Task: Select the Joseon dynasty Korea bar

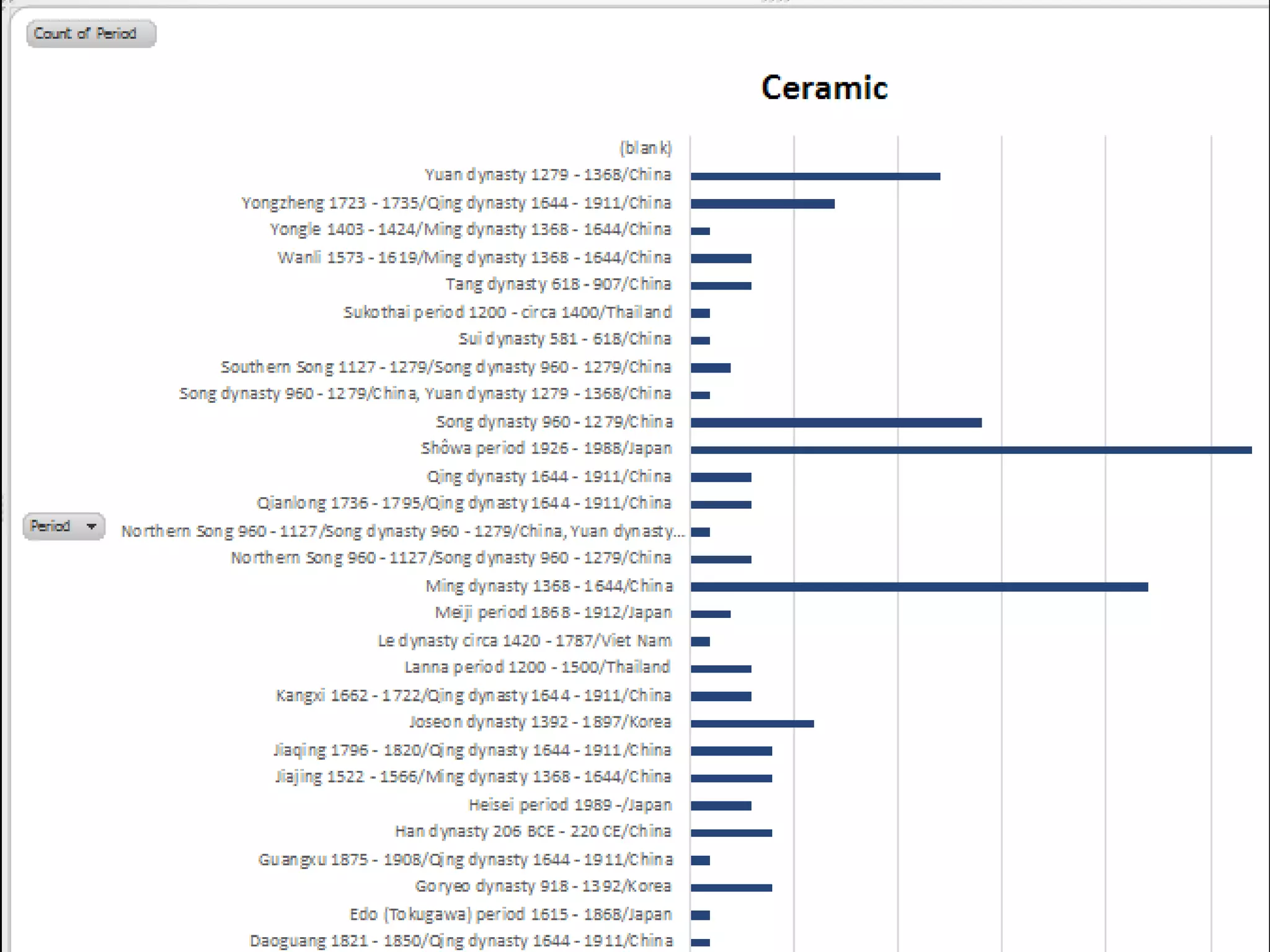Action: click(752, 723)
